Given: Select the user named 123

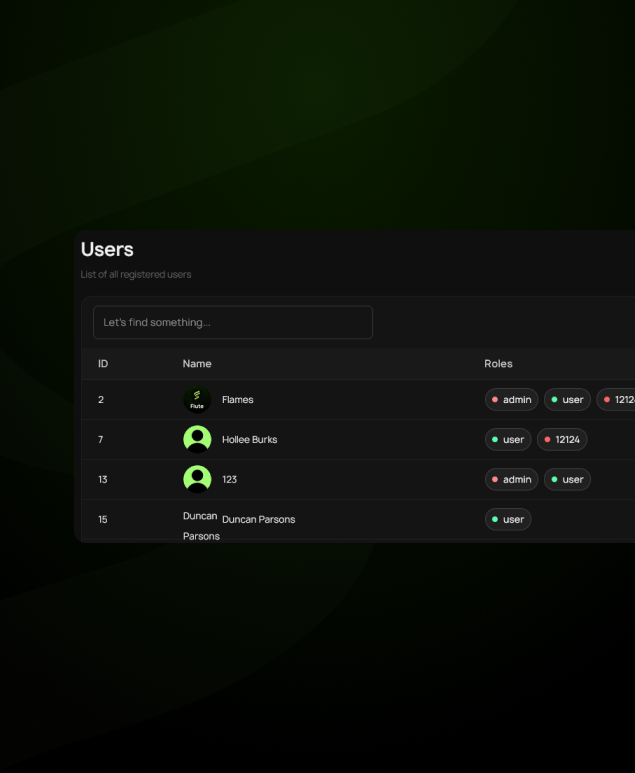Looking at the screenshot, I should [x=229, y=480].
